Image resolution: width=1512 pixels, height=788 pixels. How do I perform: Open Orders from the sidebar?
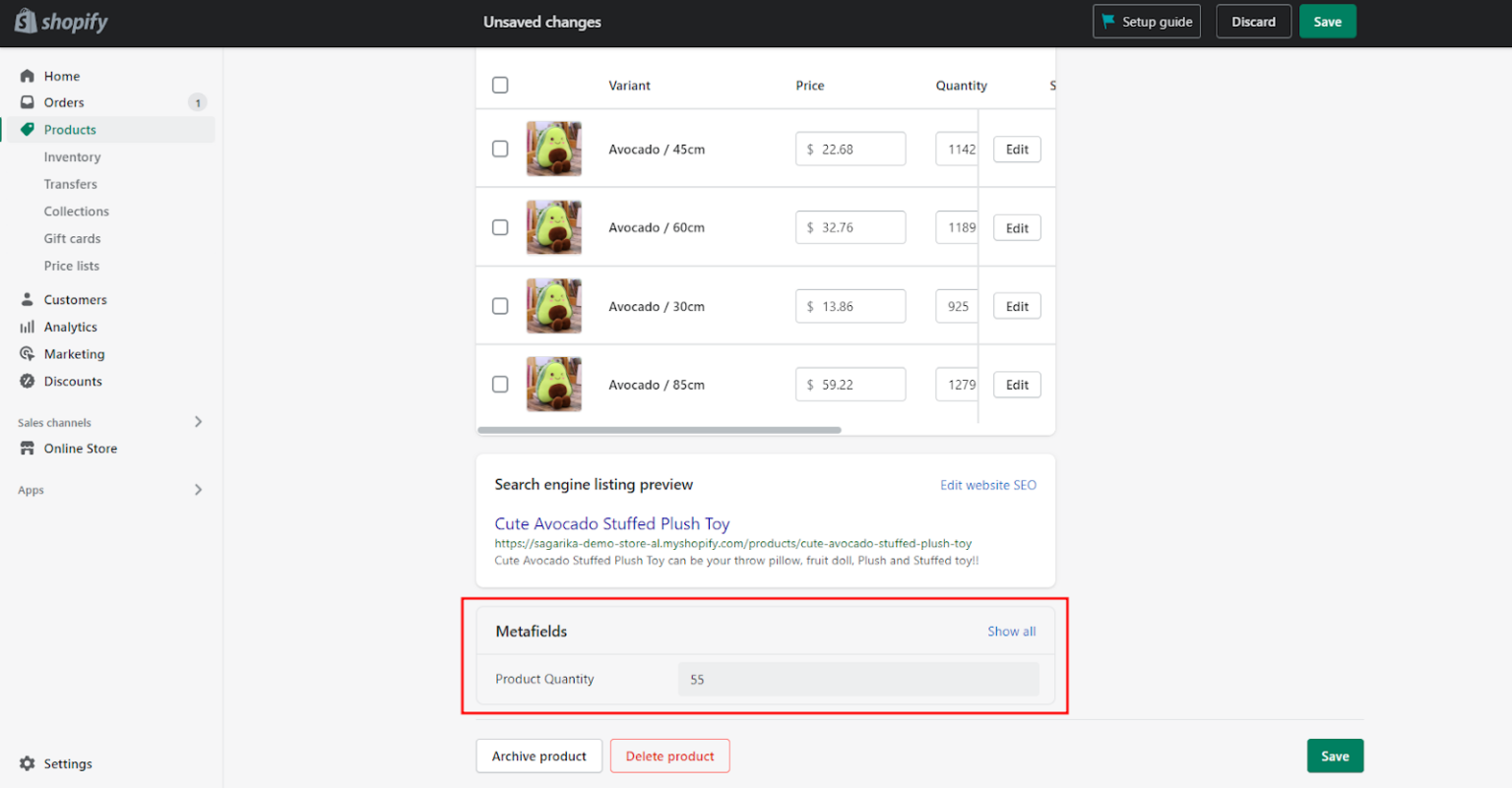[63, 101]
